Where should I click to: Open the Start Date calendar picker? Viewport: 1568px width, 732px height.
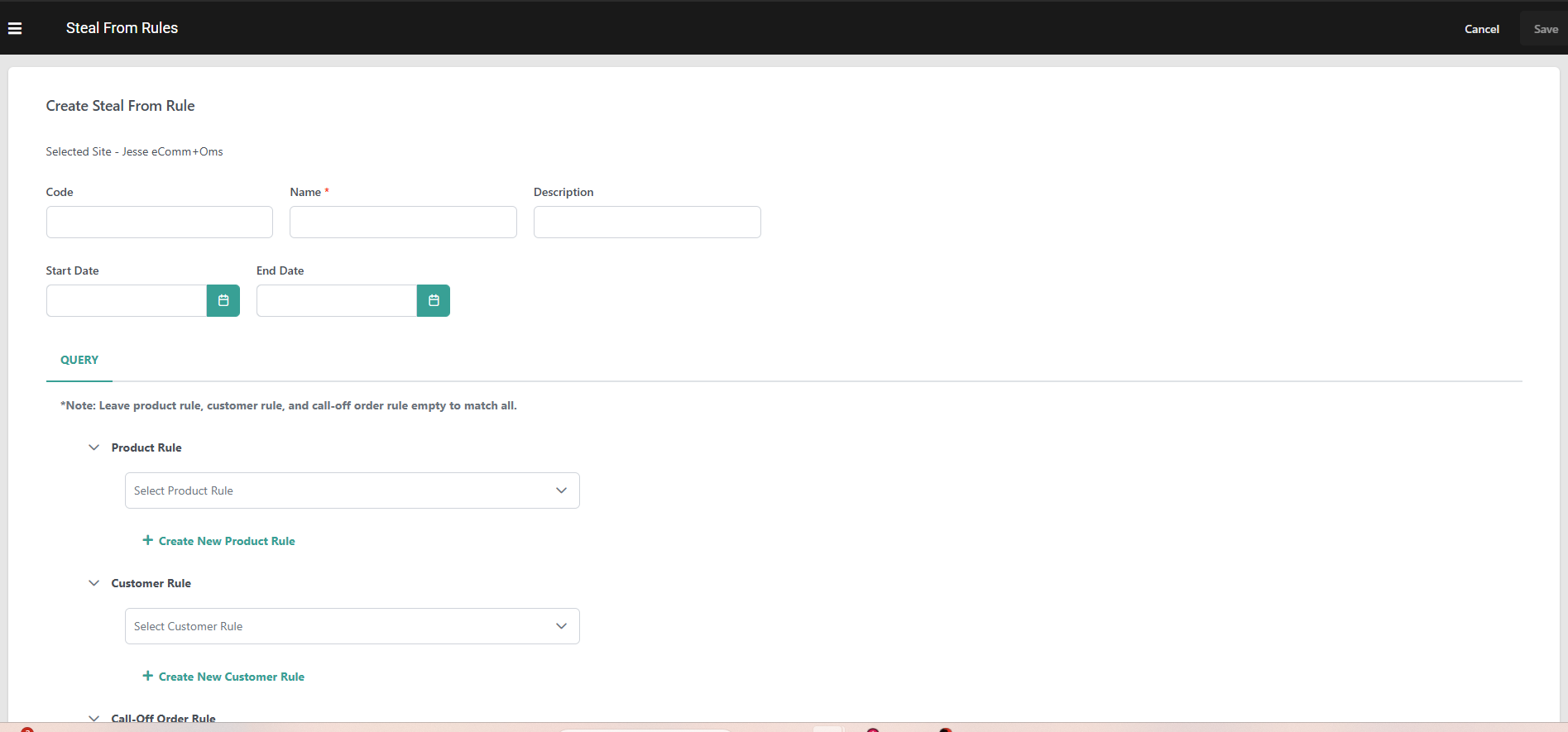tap(223, 300)
